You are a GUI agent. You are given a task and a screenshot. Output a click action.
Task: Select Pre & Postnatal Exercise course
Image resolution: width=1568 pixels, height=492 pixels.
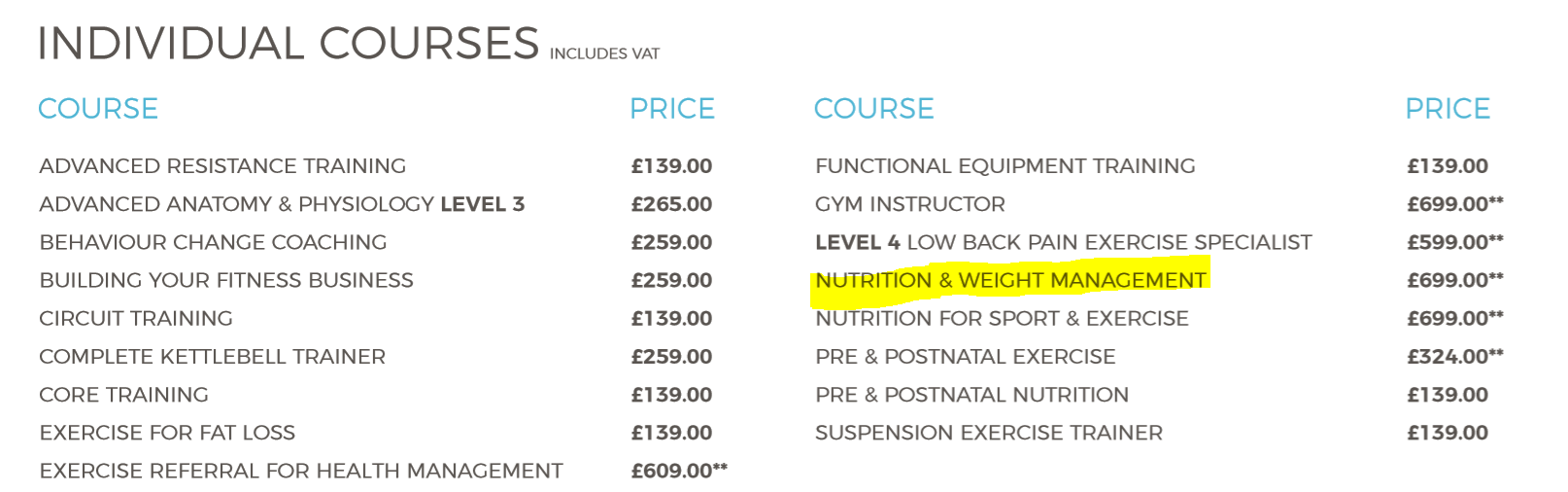(966, 357)
